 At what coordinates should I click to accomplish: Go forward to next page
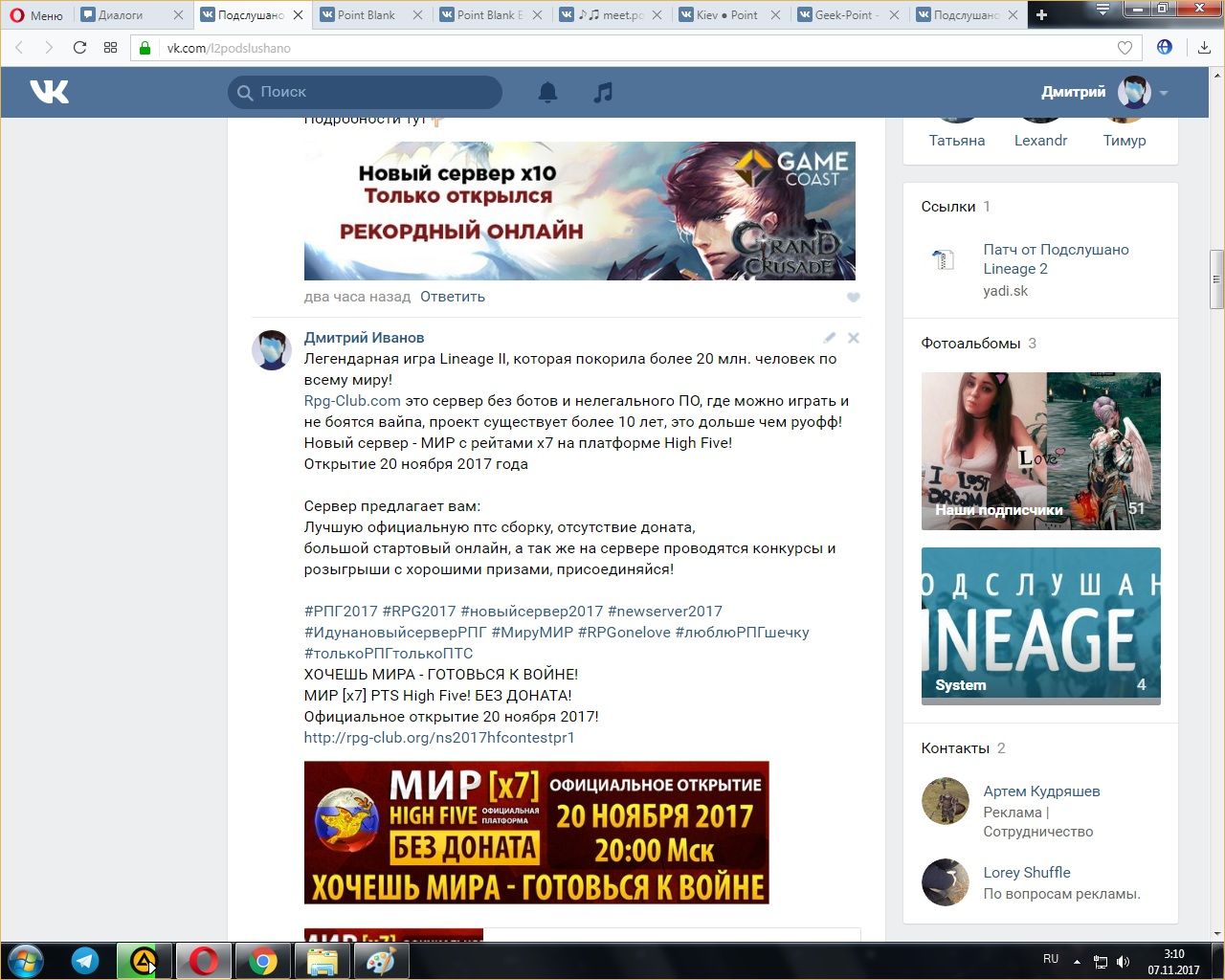point(49,48)
